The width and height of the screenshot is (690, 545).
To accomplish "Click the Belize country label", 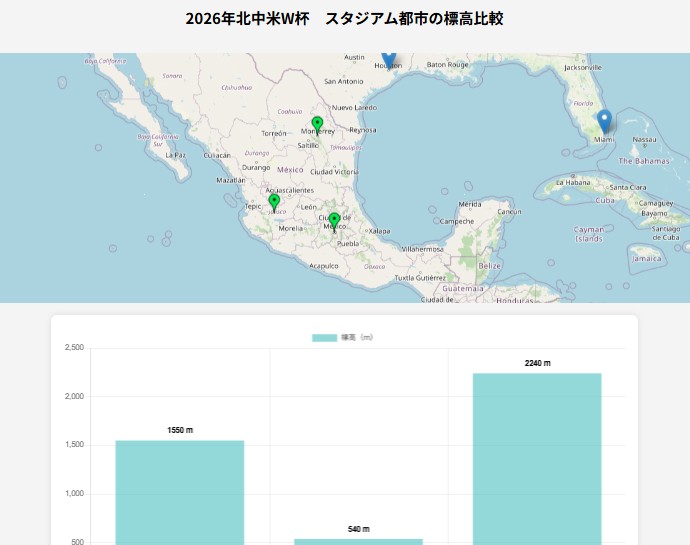I will coord(490,266).
